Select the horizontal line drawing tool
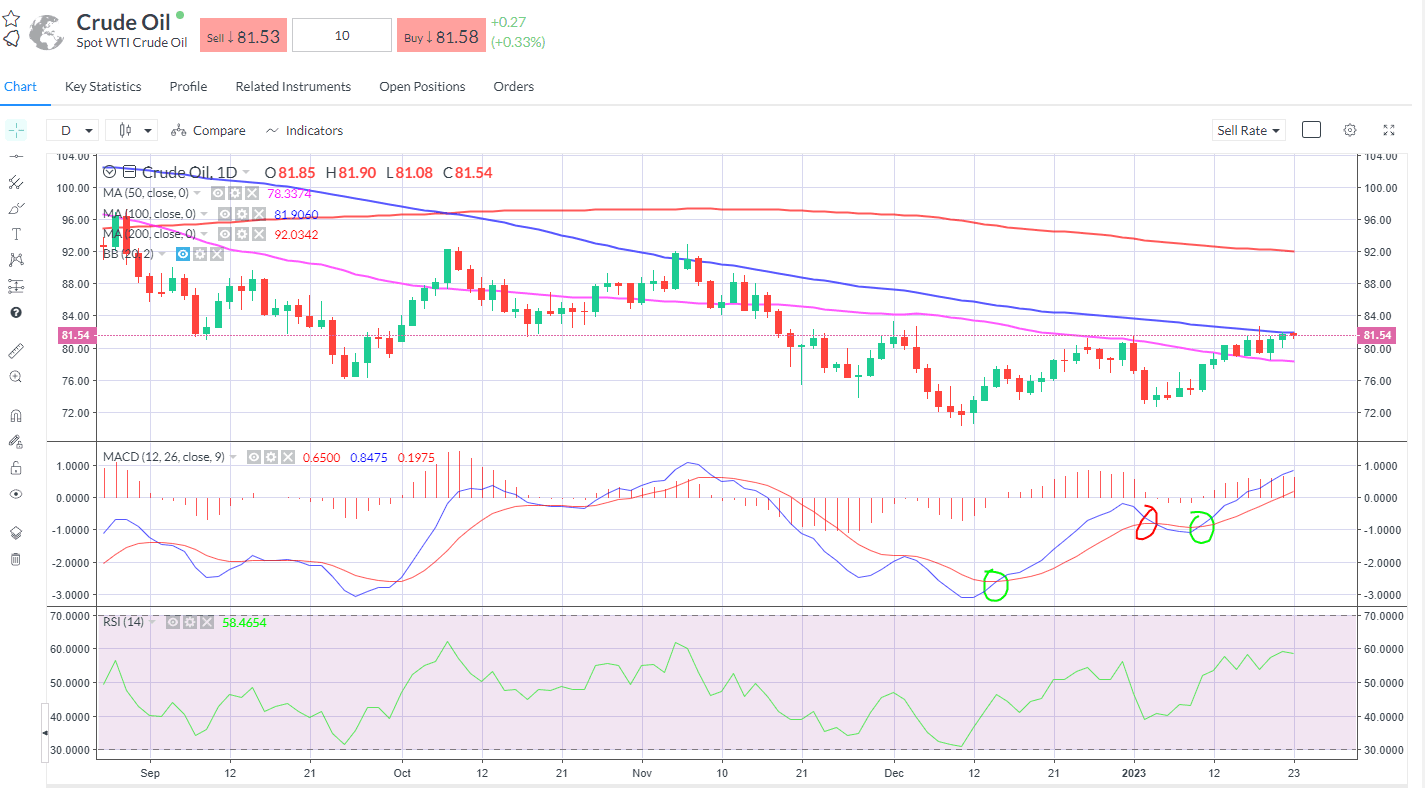 coord(16,157)
